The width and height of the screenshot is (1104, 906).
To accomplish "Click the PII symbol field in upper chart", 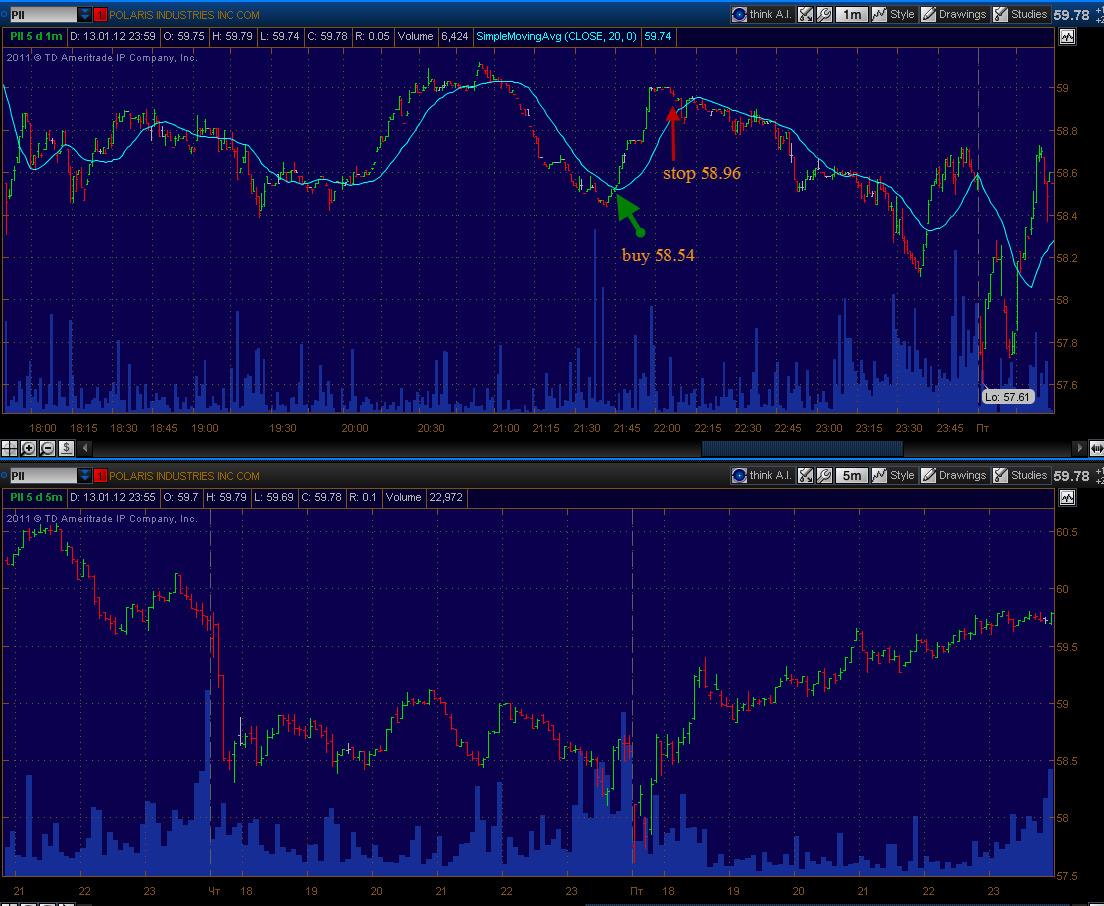I will point(43,14).
